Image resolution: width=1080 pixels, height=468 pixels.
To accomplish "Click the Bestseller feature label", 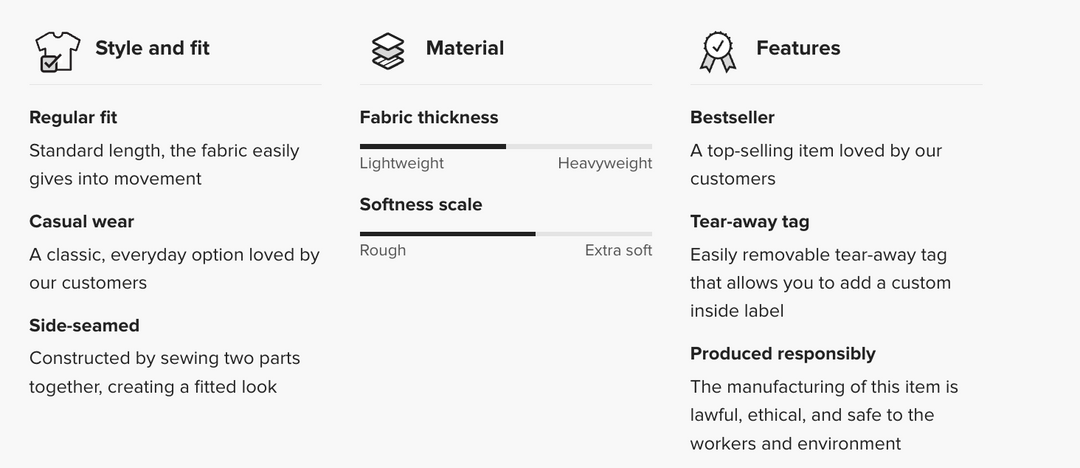I will (x=732, y=117).
